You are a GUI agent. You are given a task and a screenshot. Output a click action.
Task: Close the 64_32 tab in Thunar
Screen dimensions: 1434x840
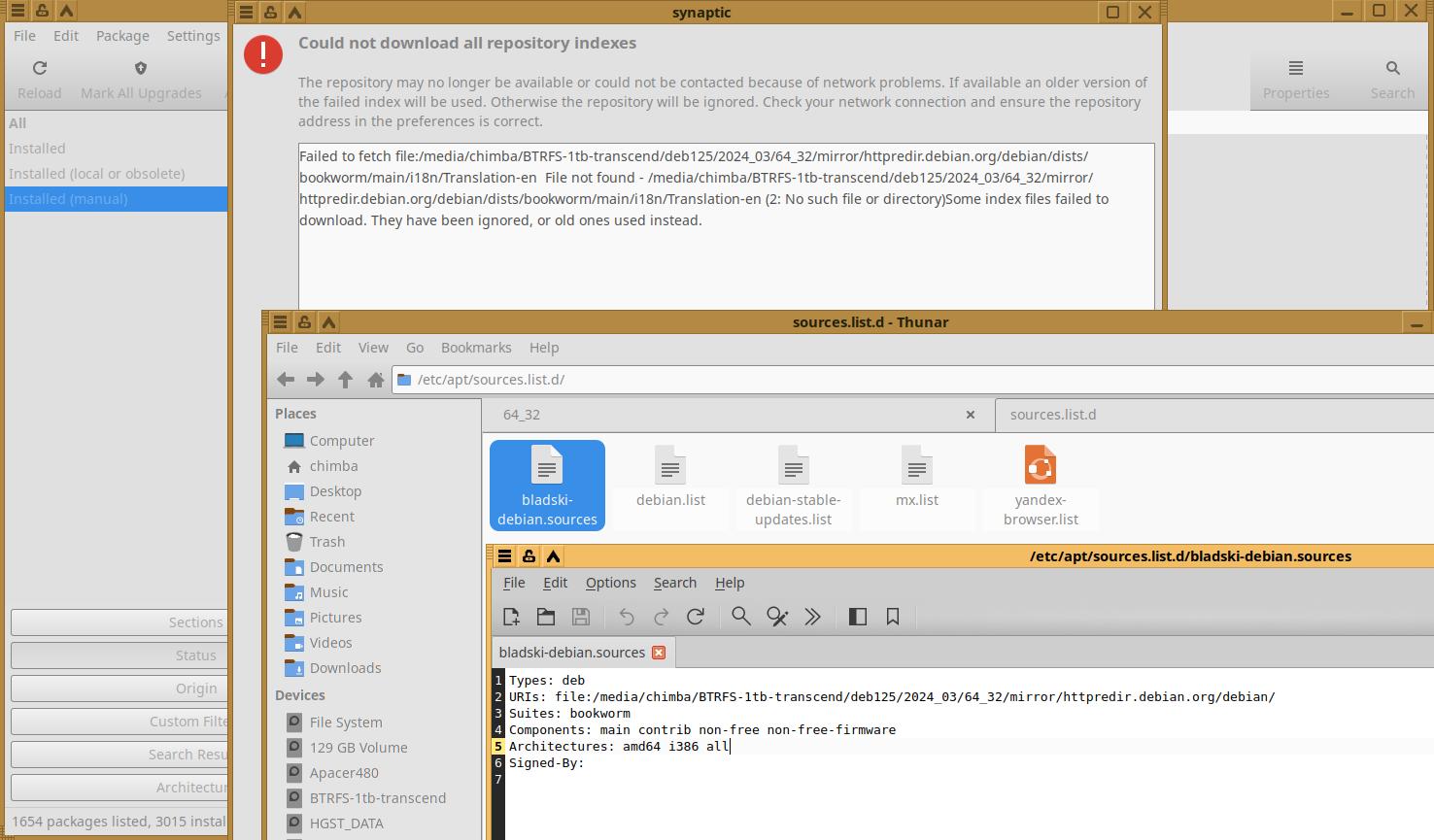pyautogui.click(x=970, y=415)
